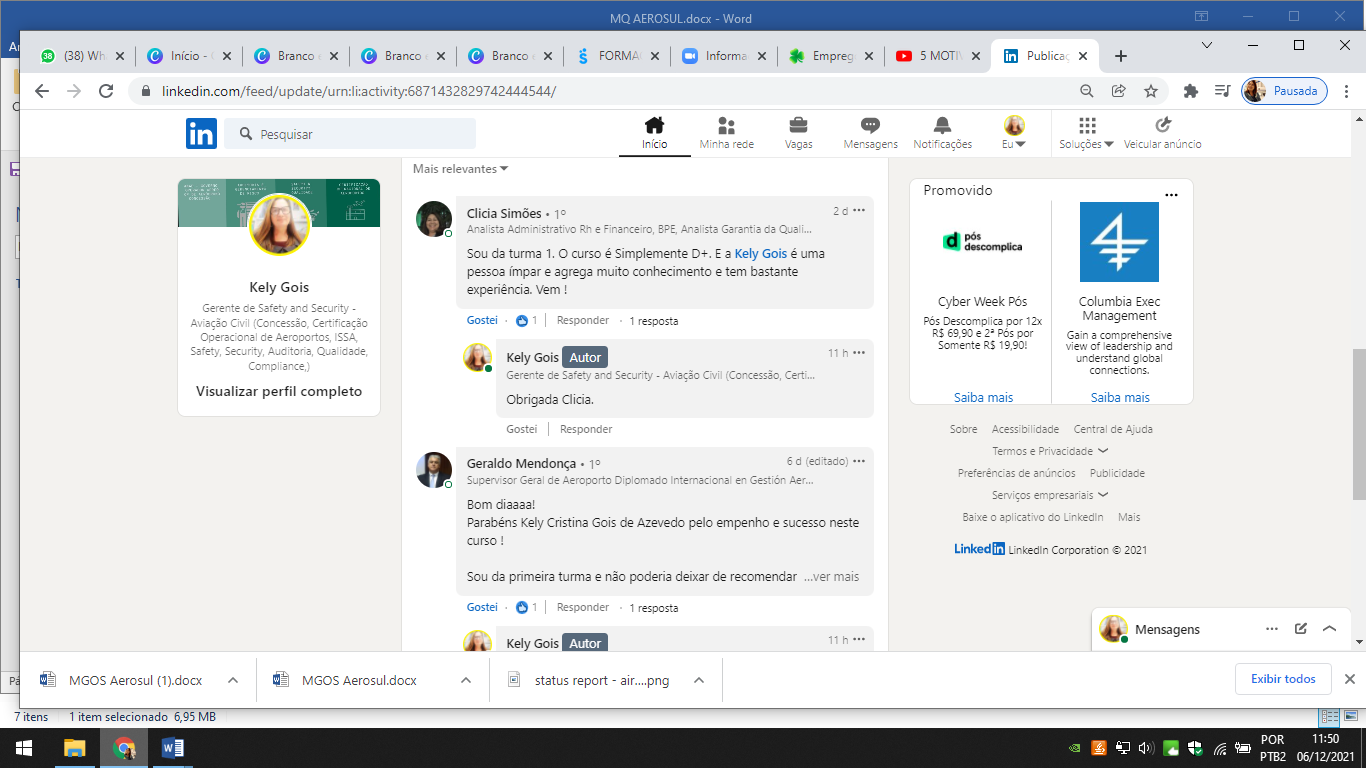Viewport: 1366px width, 768px height.
Task: Expand Geraldo's comment with ...ver mais
Action: 831,577
